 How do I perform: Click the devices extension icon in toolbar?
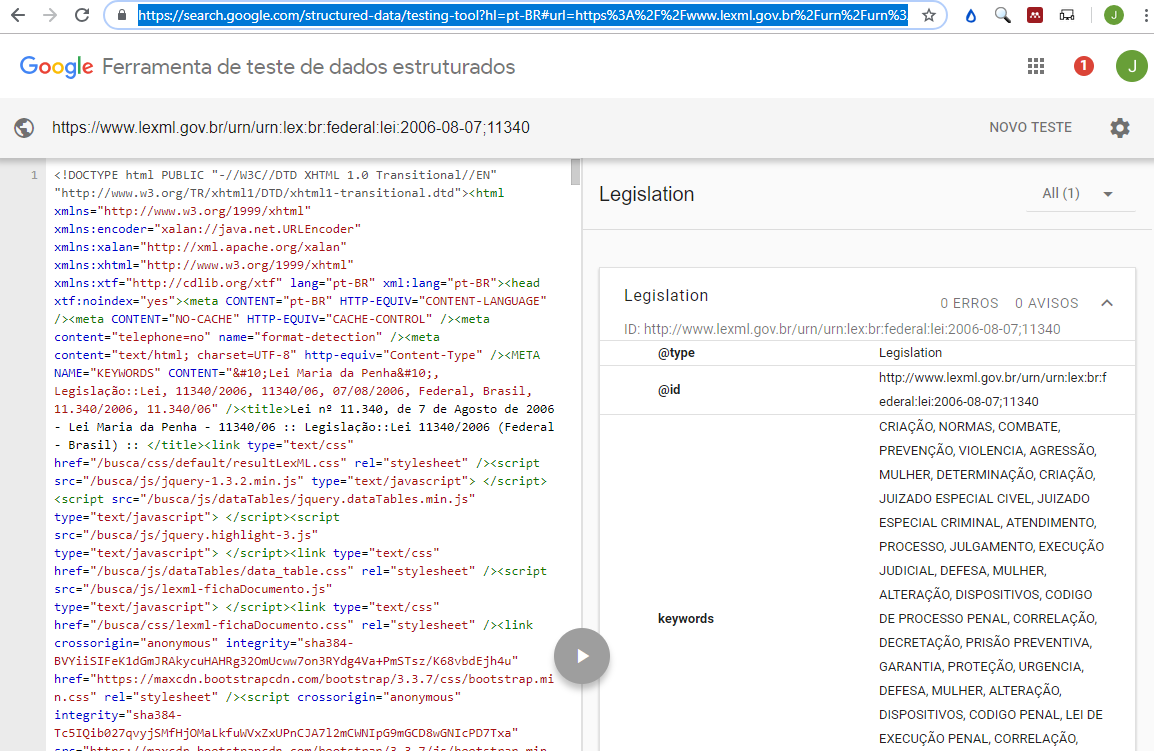(x=1068, y=16)
